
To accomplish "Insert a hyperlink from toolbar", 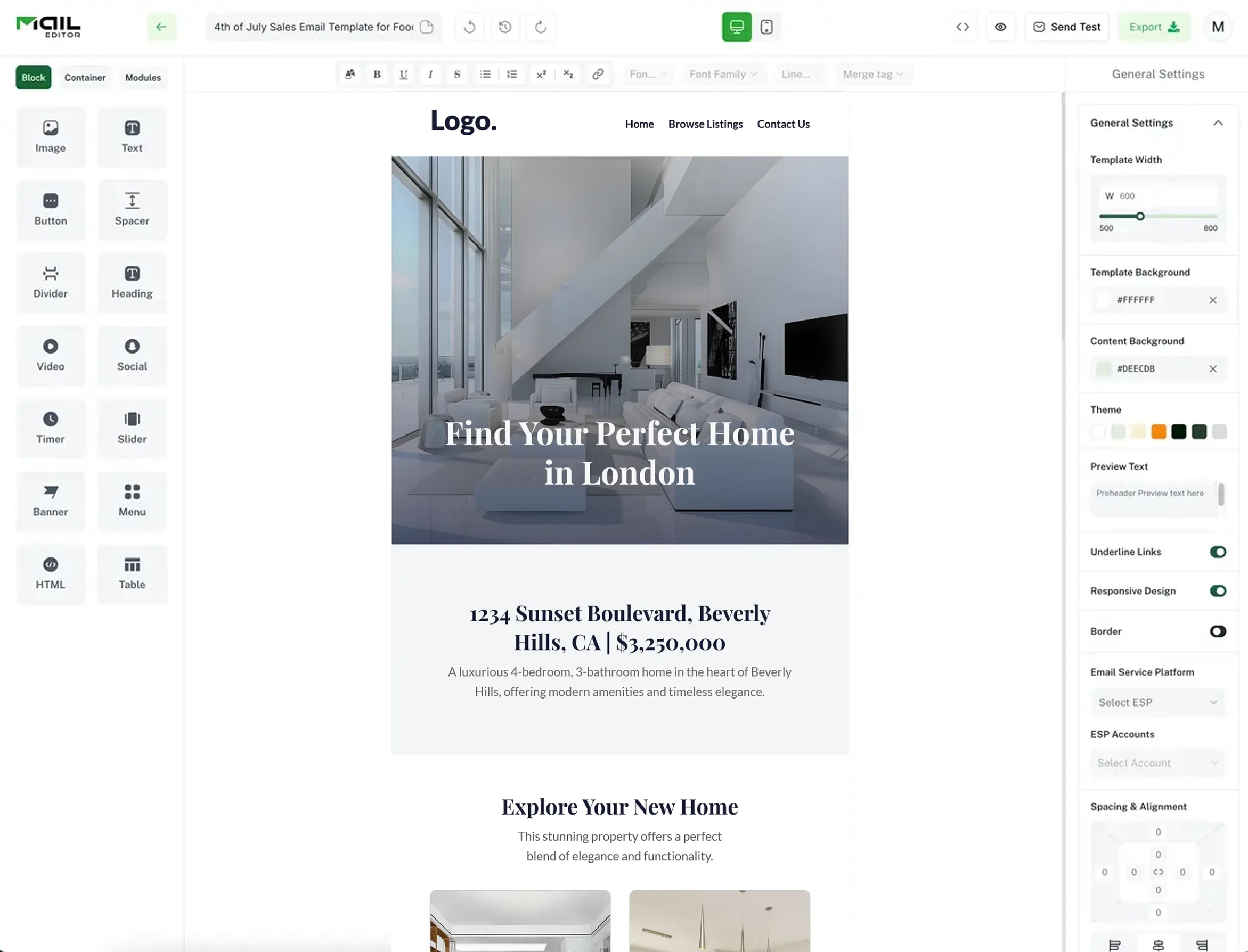I will coord(597,74).
